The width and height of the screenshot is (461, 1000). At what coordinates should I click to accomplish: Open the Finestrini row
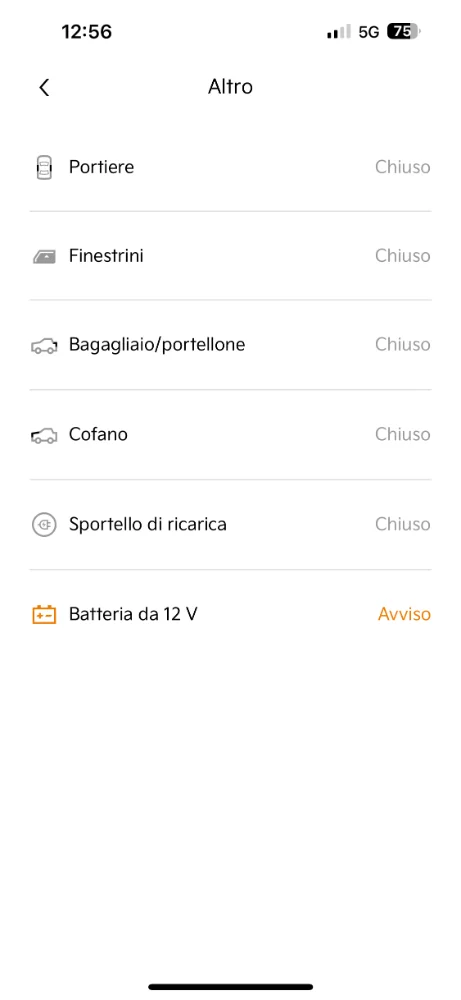(230, 256)
